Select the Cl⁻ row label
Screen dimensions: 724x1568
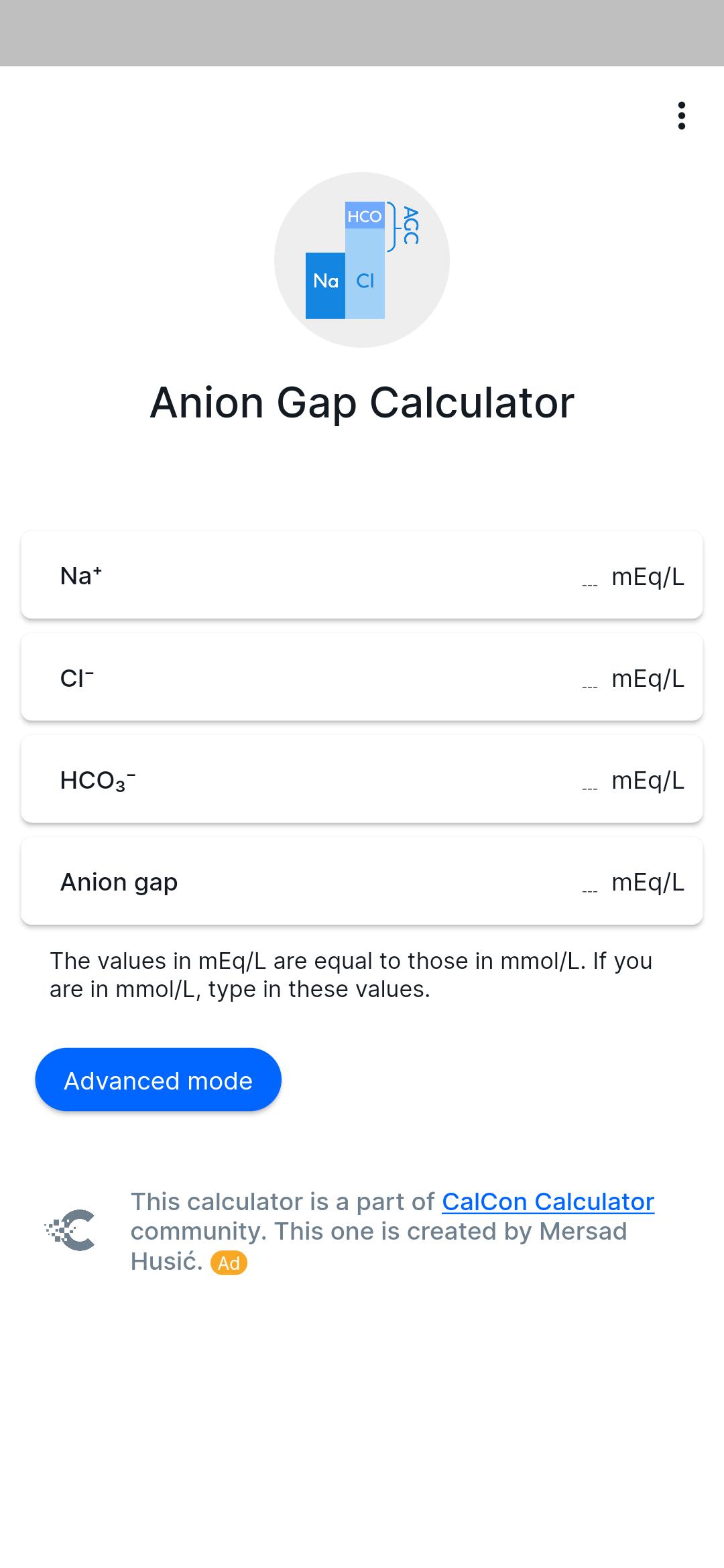(77, 678)
